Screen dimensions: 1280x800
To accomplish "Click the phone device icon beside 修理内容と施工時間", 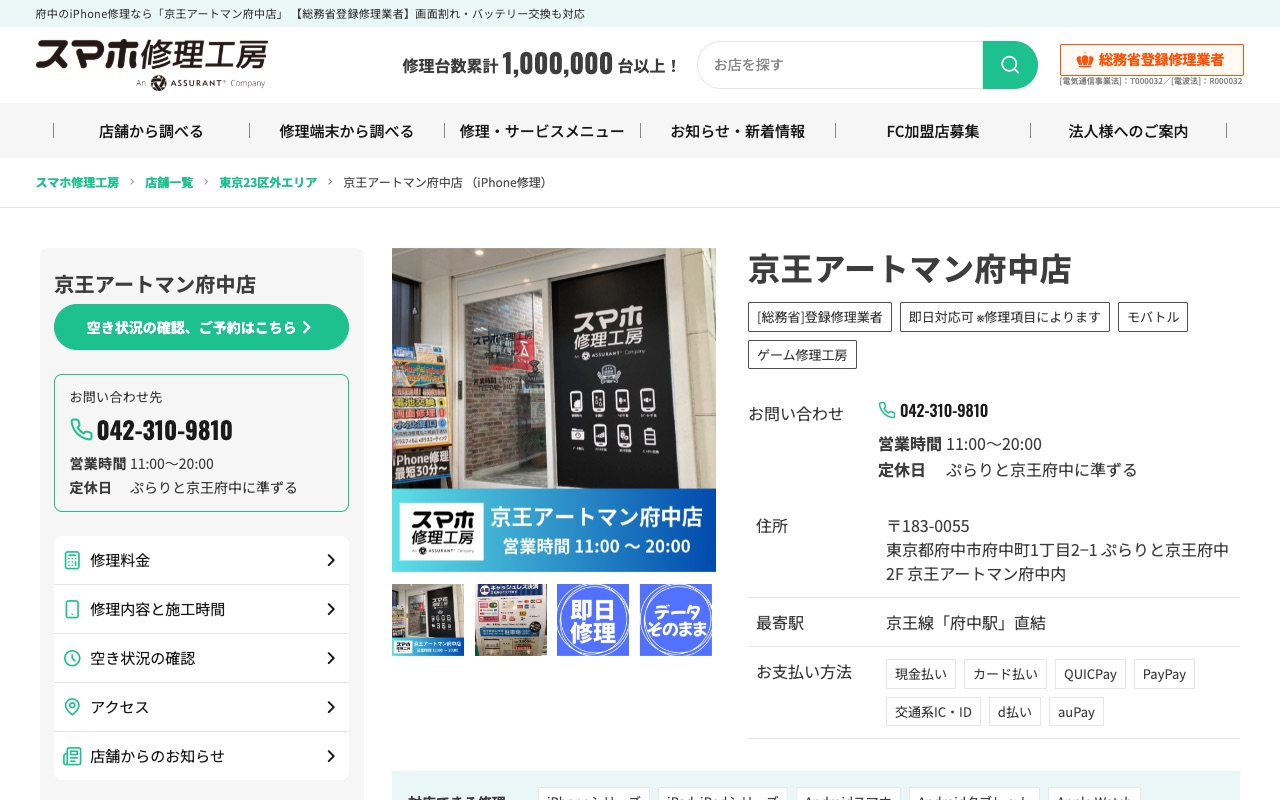I will (x=72, y=609).
